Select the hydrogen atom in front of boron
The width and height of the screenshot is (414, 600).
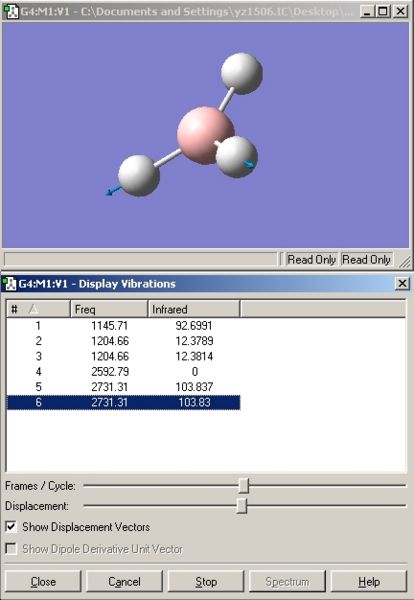coord(236,157)
